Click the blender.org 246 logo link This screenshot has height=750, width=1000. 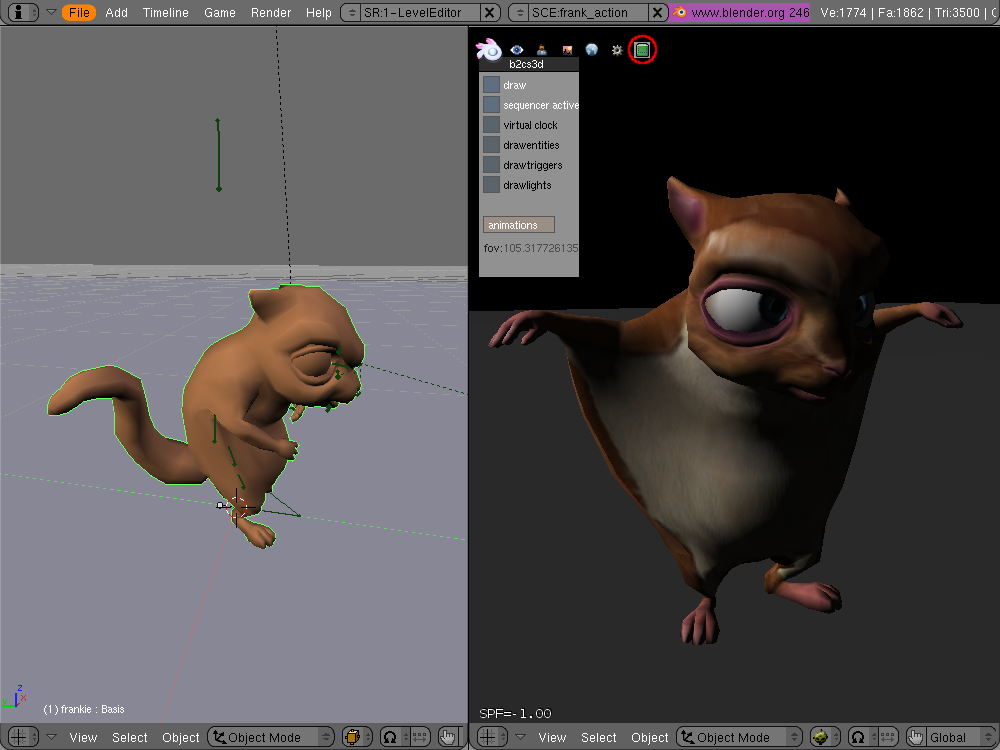741,12
